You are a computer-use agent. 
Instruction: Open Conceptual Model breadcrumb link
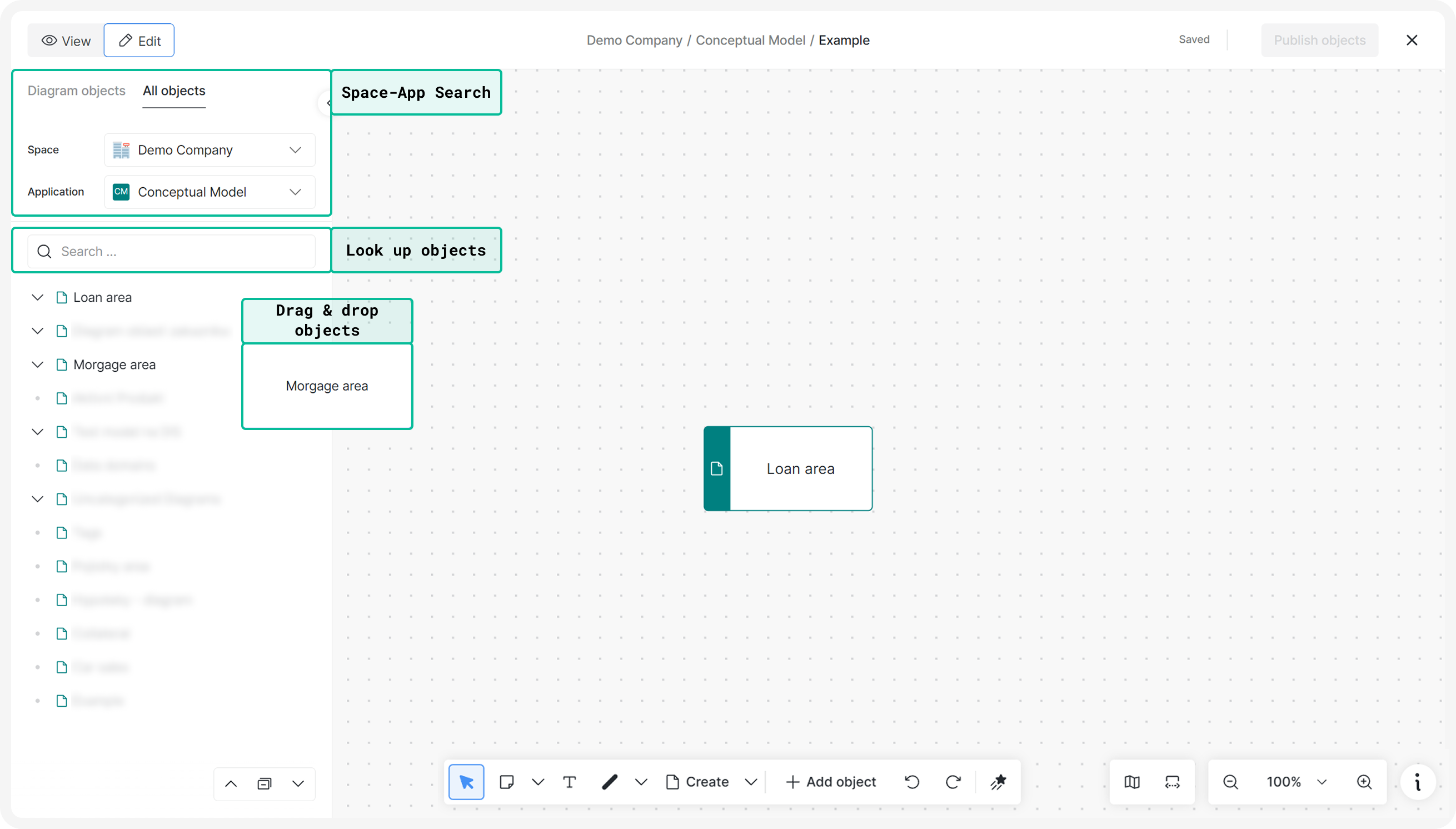point(750,41)
